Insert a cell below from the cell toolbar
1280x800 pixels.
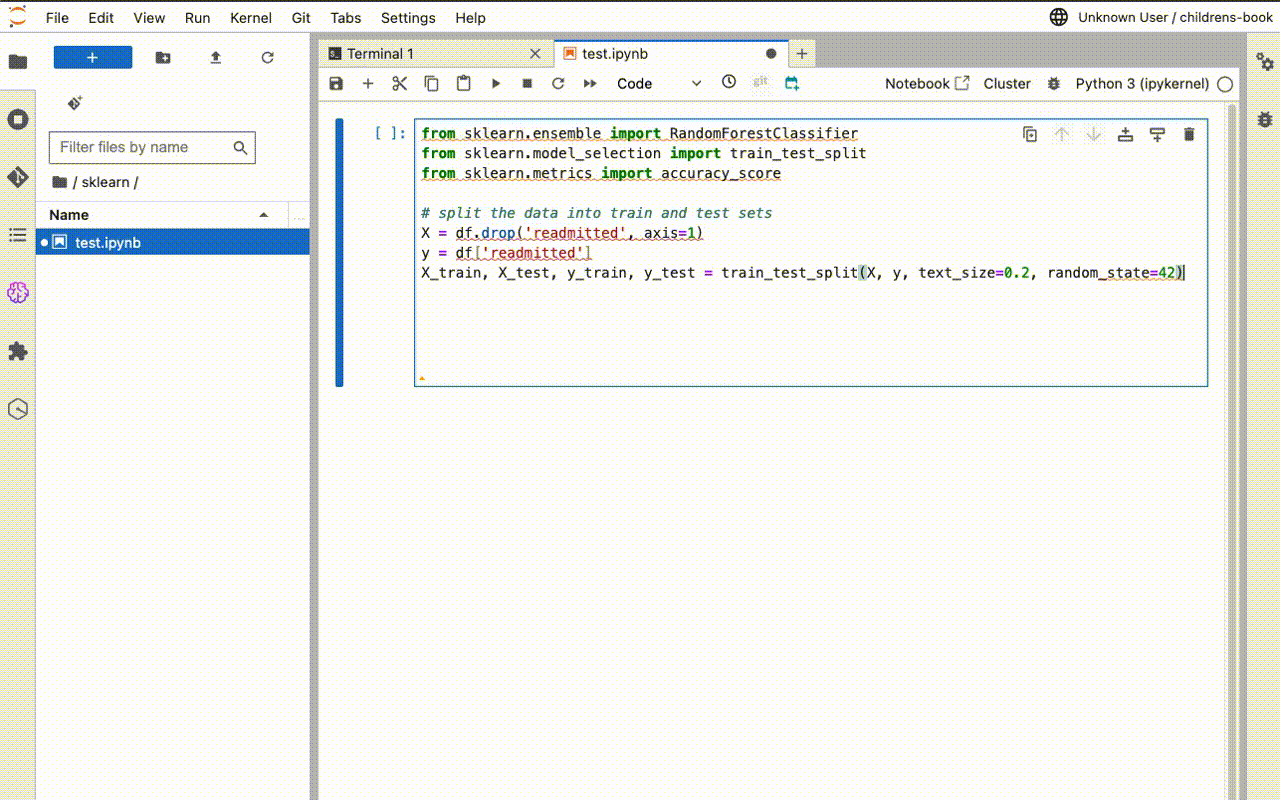tap(1157, 134)
